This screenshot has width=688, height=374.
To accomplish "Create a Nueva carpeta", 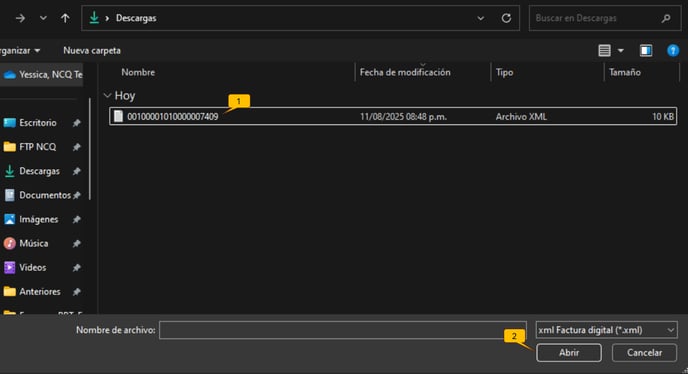I will click(92, 50).
